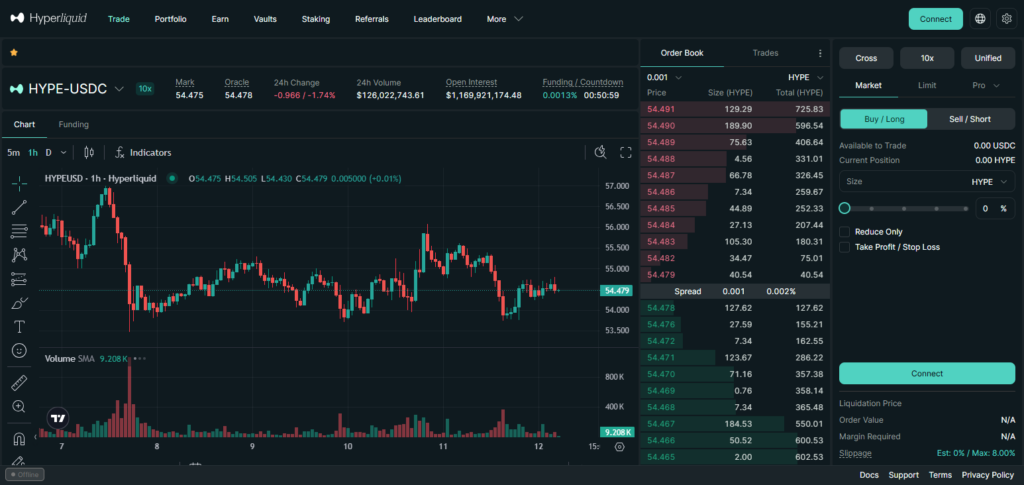This screenshot has height=485, width=1024.
Task: Select the Buy / Long side
Action: click(883, 119)
